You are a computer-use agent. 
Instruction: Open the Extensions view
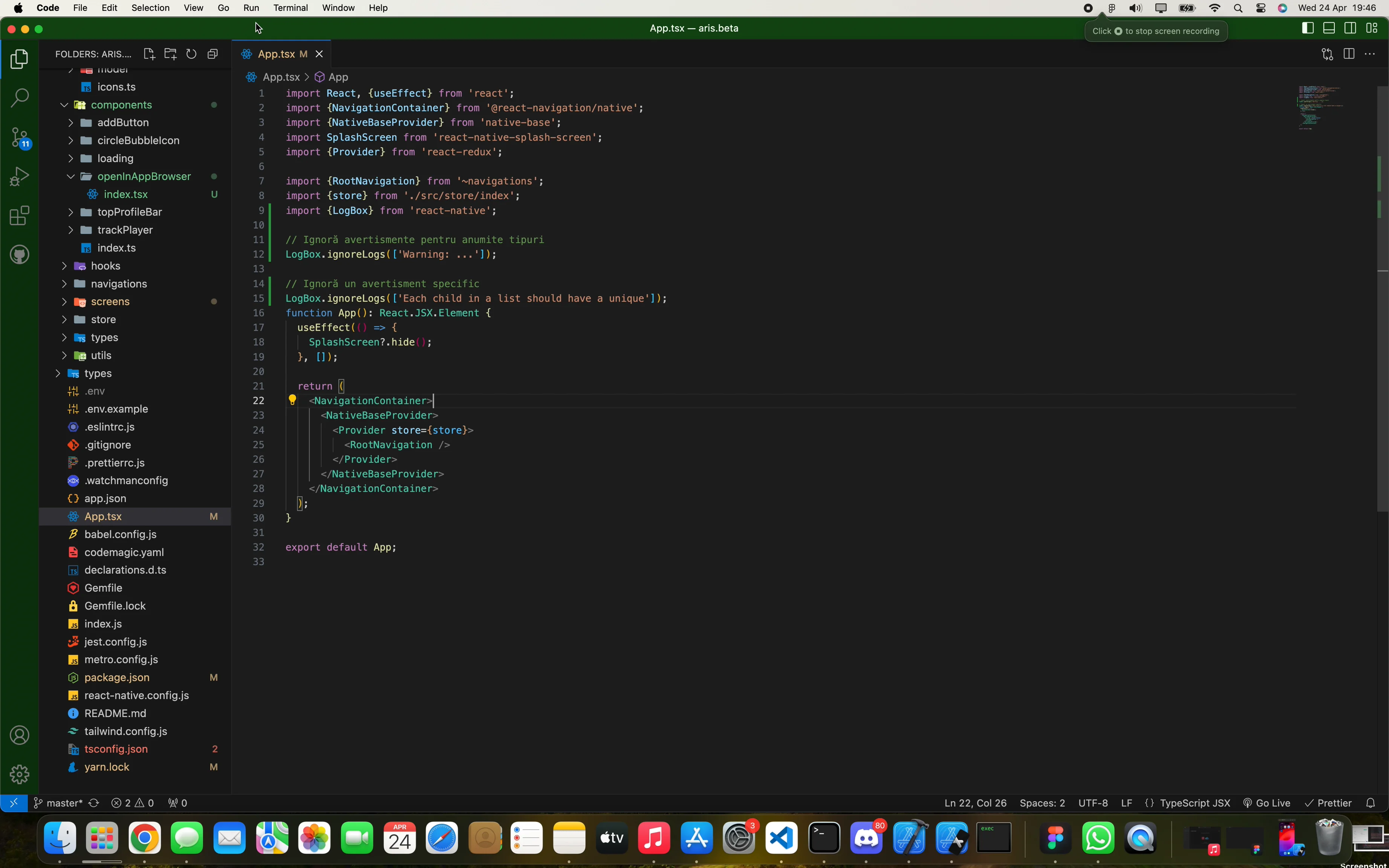click(x=20, y=216)
